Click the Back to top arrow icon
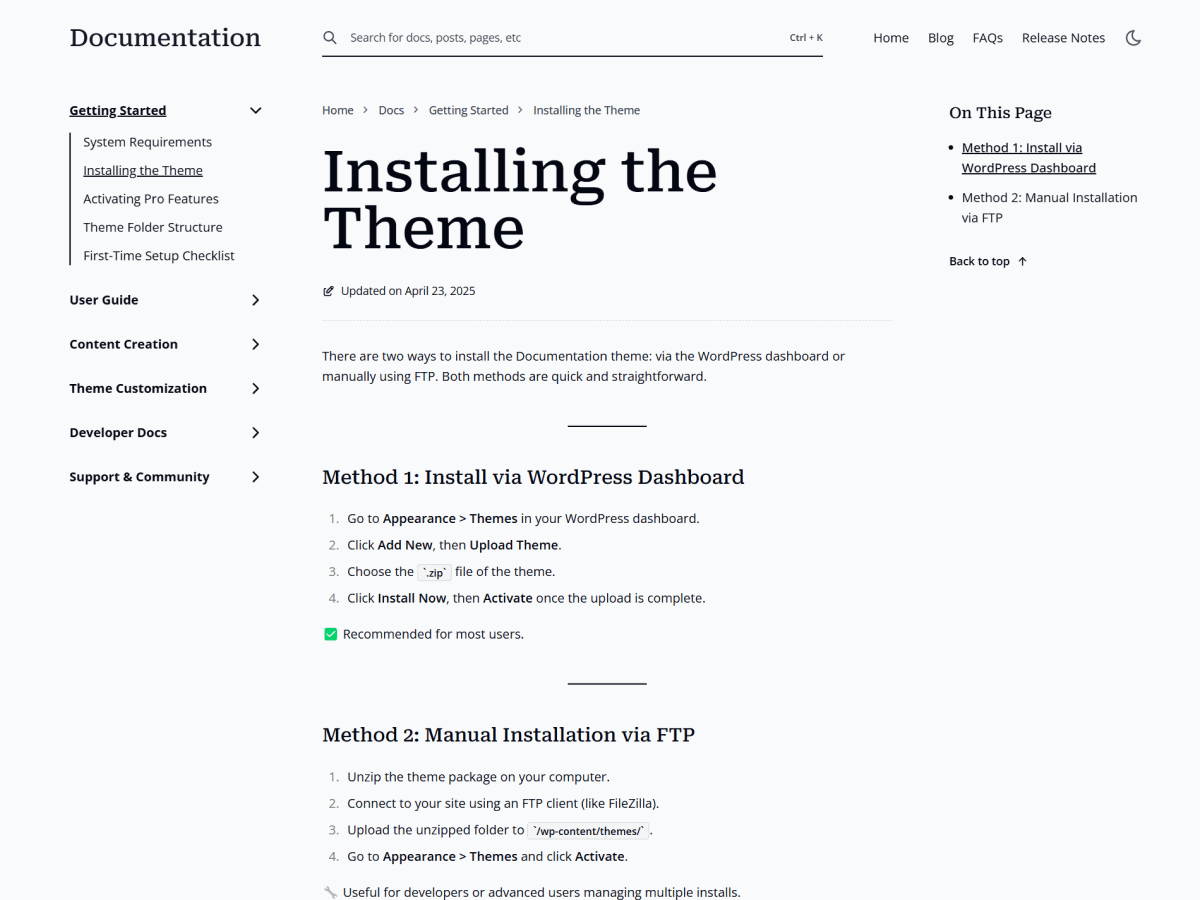 (1022, 261)
